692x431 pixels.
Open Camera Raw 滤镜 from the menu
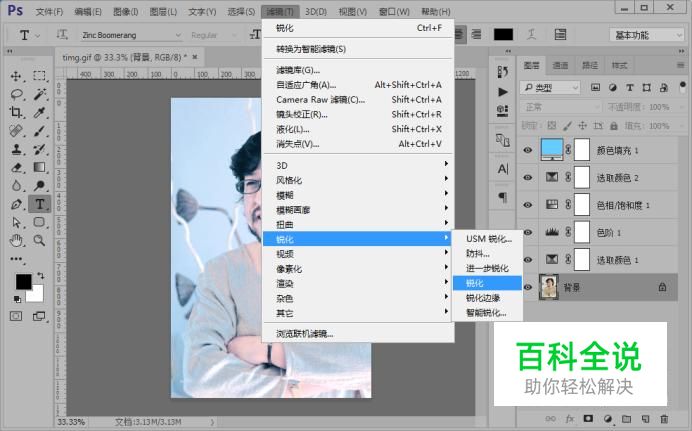coord(358,99)
